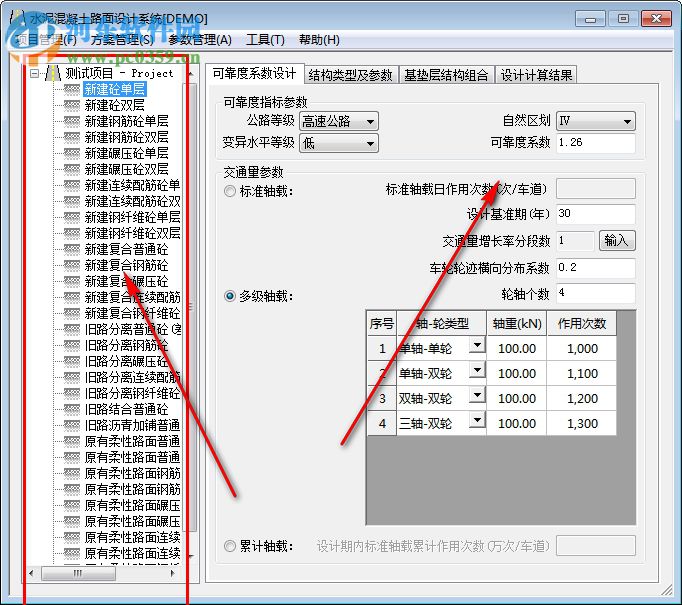The image size is (682, 605).
Task: Click the 轴重(kN) column header
Action: tap(517, 324)
